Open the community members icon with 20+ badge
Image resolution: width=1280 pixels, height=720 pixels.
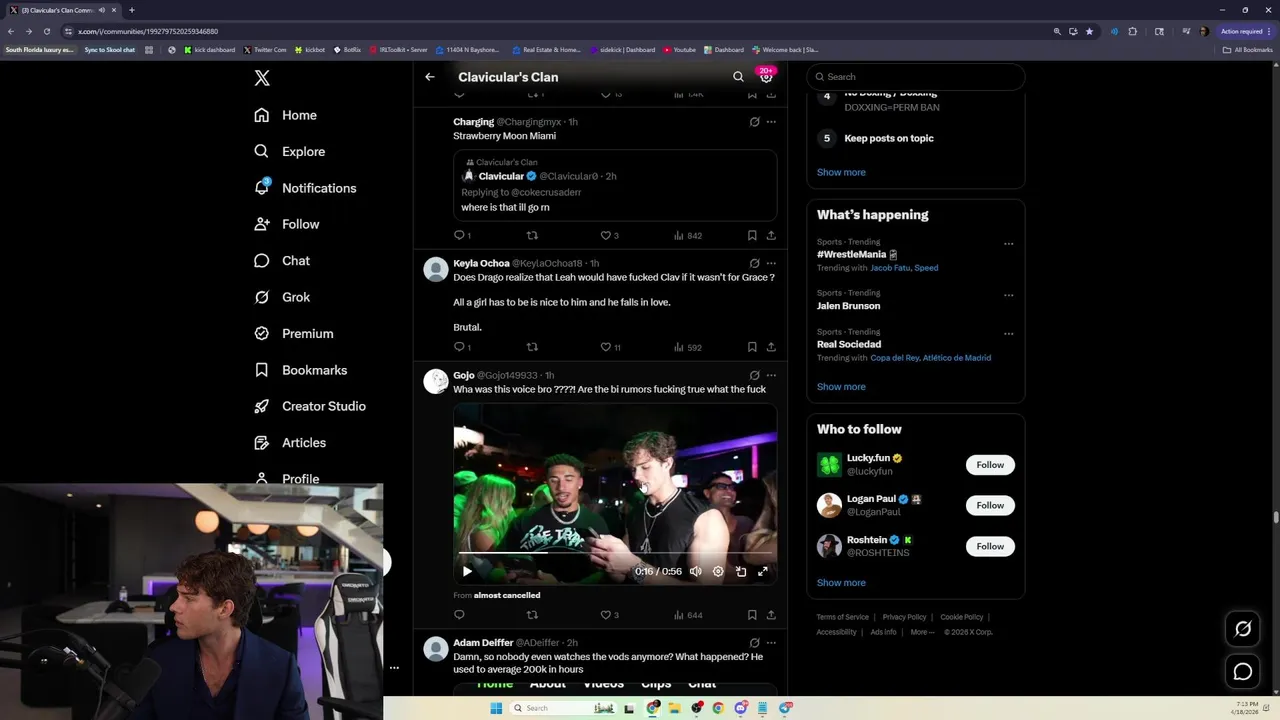click(x=766, y=76)
